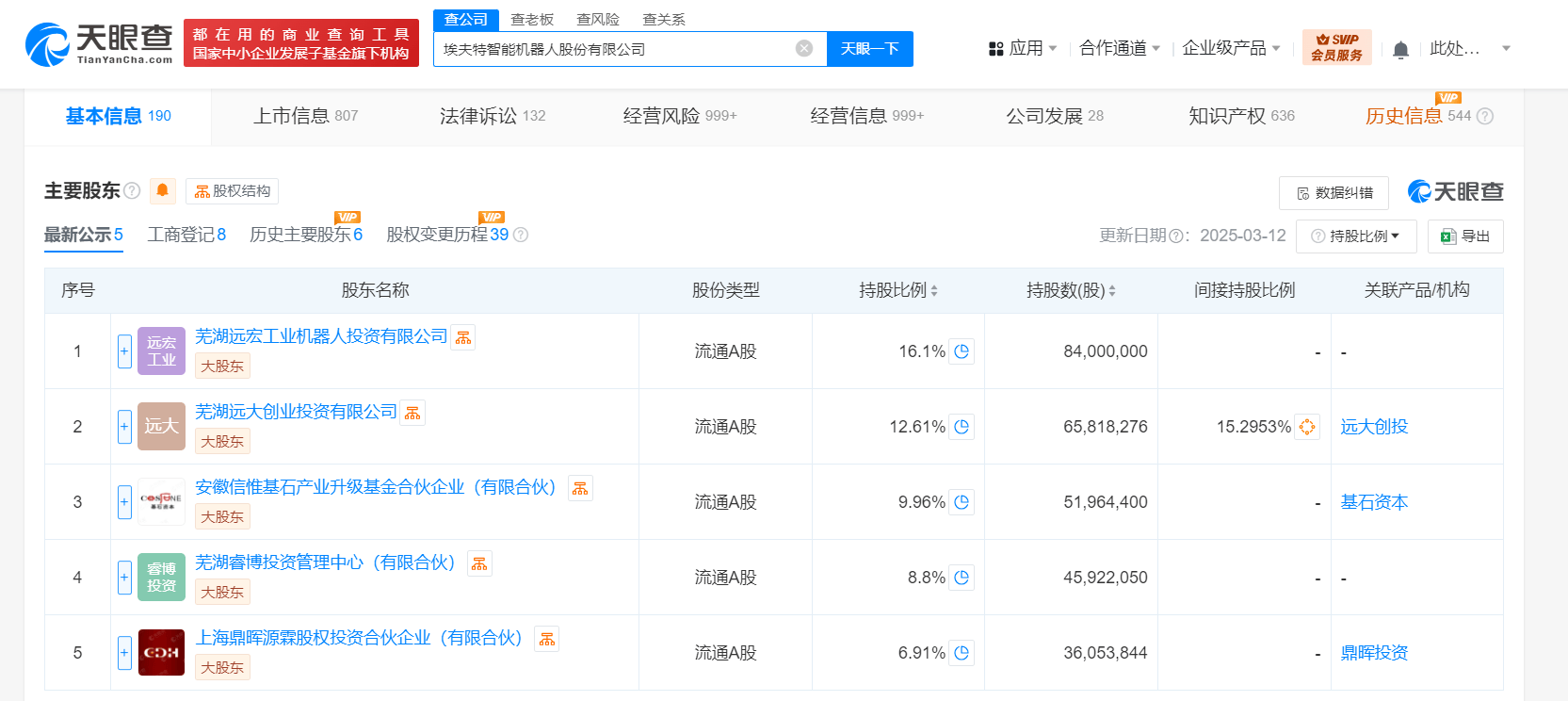Clear the search box with the X icon
Image resolution: width=1568 pixels, height=701 pixels.
pos(804,48)
